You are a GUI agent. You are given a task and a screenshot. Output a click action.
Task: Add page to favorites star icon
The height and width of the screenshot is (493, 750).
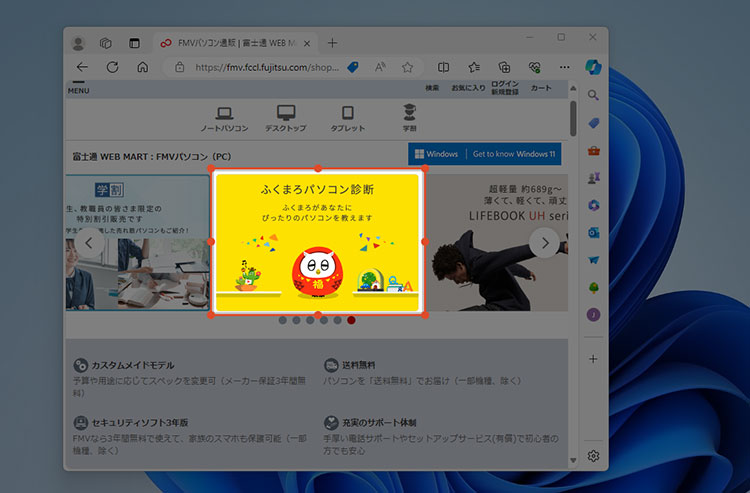pos(408,67)
